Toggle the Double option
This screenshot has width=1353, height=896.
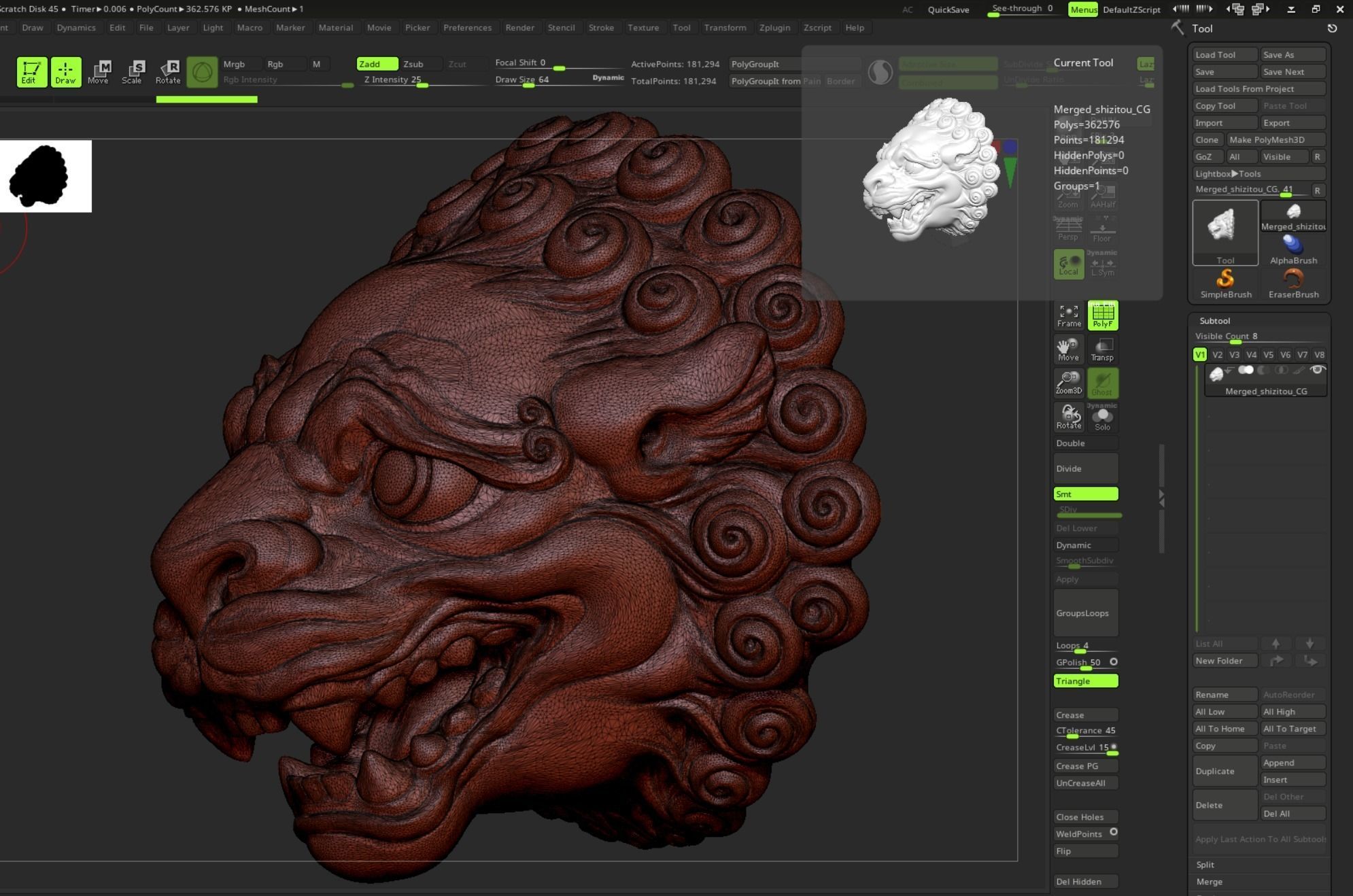[1086, 443]
